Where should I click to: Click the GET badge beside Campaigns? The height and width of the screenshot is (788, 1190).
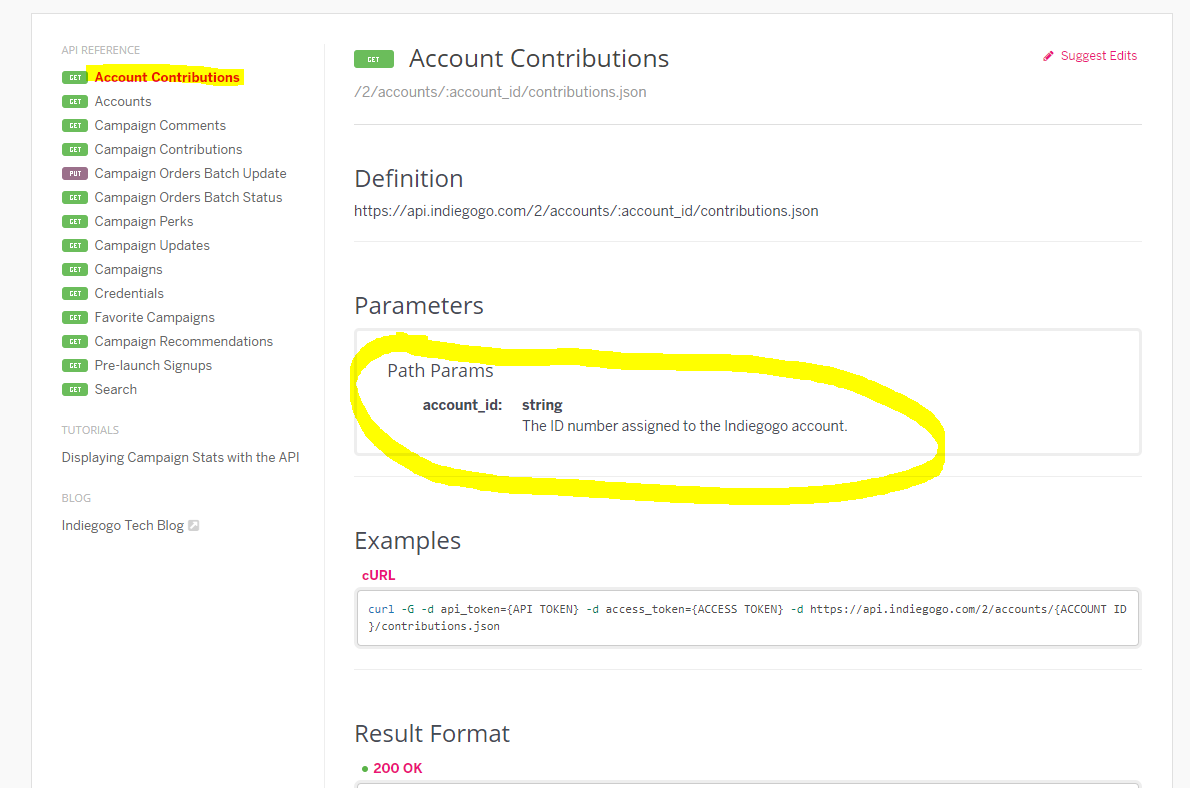click(x=75, y=269)
